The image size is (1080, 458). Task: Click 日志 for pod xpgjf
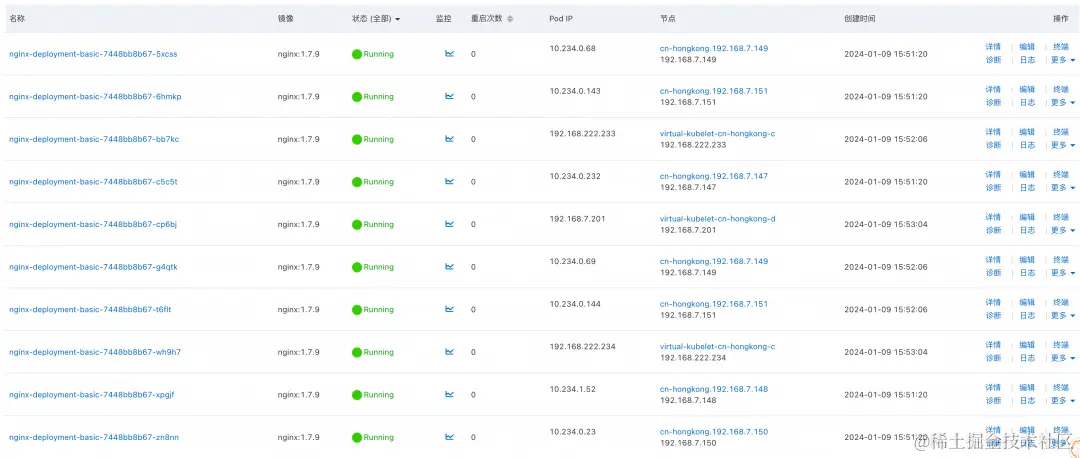1027,401
